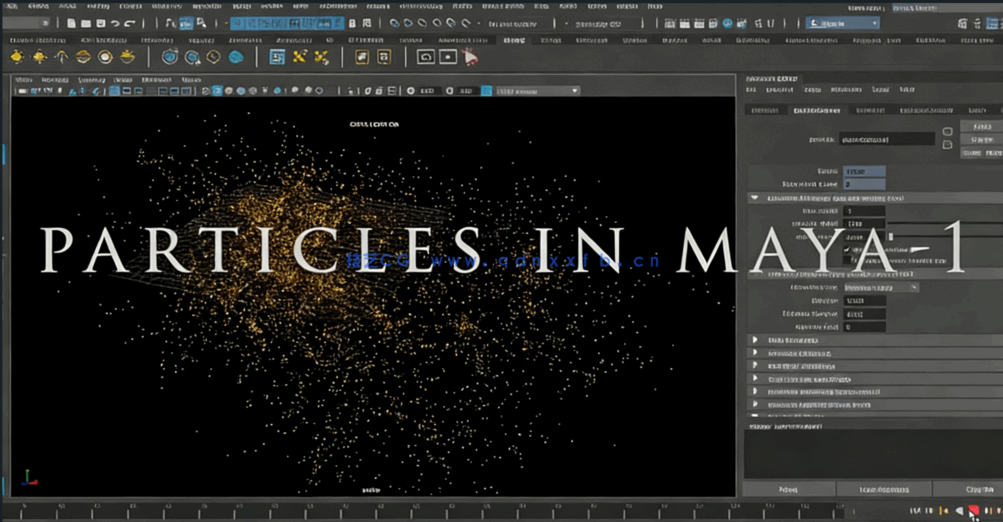
Task: Open the workspace dropdown at top right
Action: coord(842,23)
